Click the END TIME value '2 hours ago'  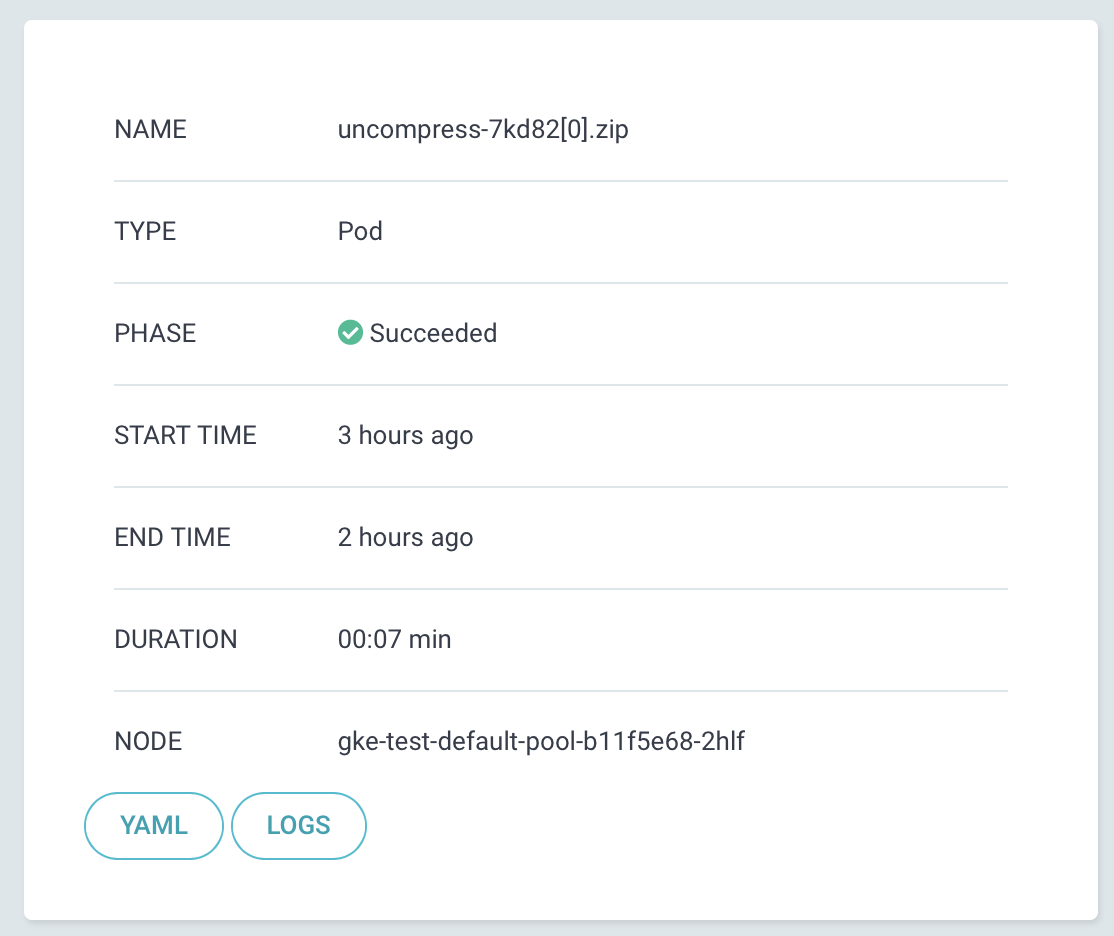(405, 537)
